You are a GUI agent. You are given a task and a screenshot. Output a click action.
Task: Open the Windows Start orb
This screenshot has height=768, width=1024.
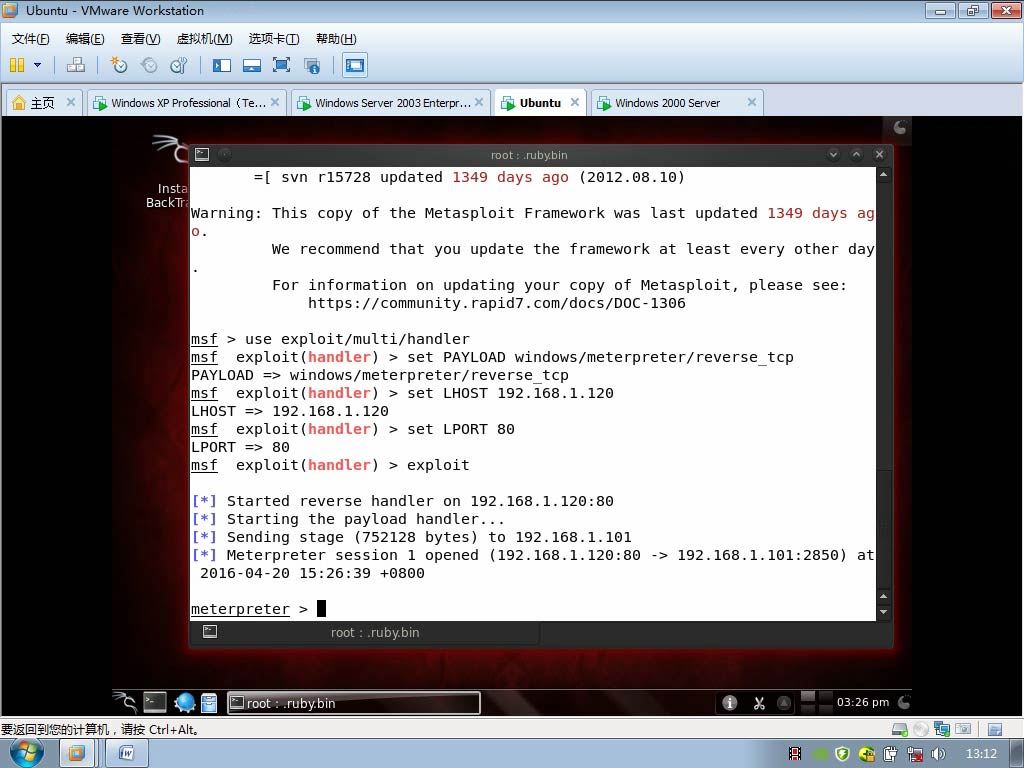click(26, 753)
